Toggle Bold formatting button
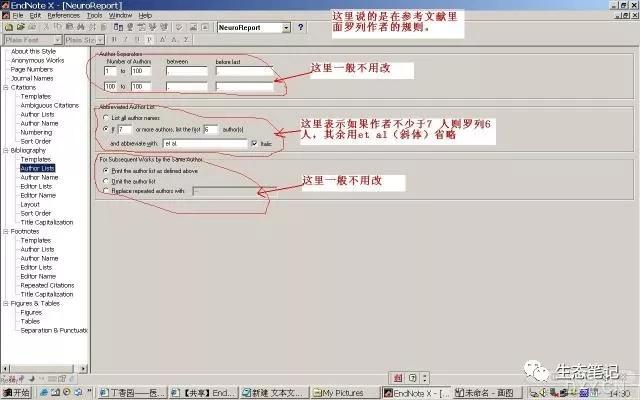The height and width of the screenshot is (400, 640). coord(114,40)
